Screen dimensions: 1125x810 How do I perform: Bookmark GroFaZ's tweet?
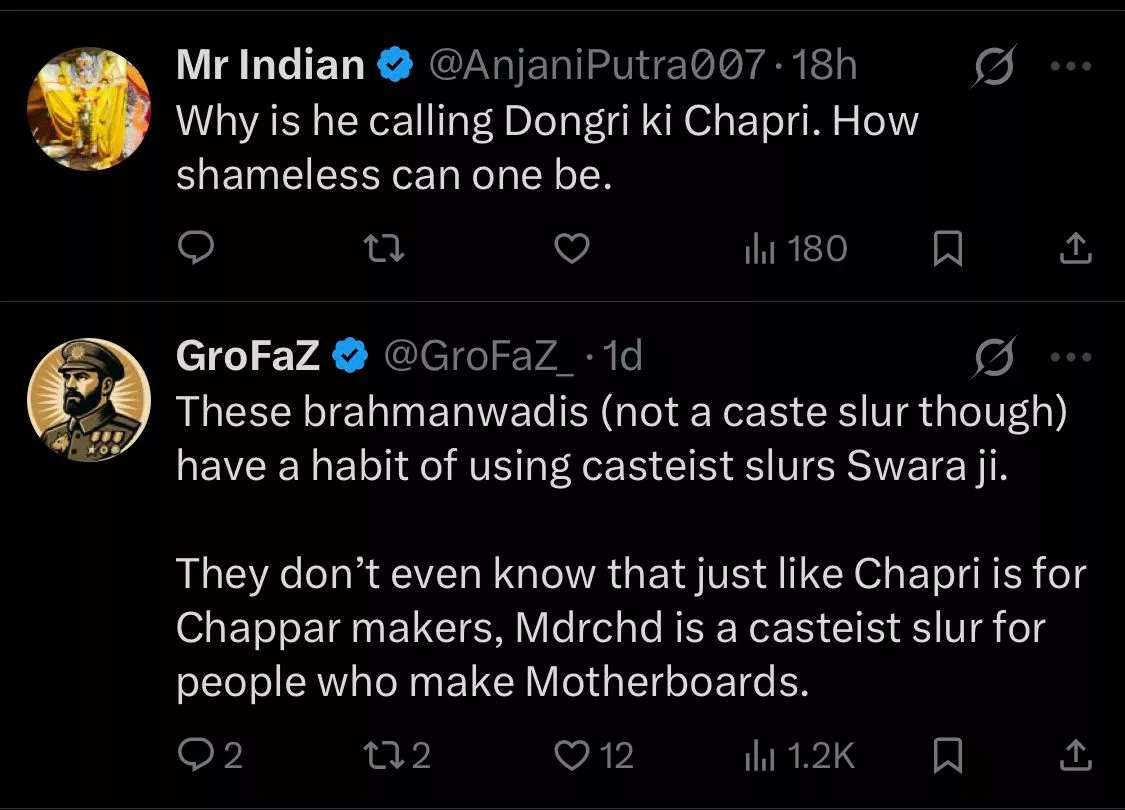pos(946,755)
